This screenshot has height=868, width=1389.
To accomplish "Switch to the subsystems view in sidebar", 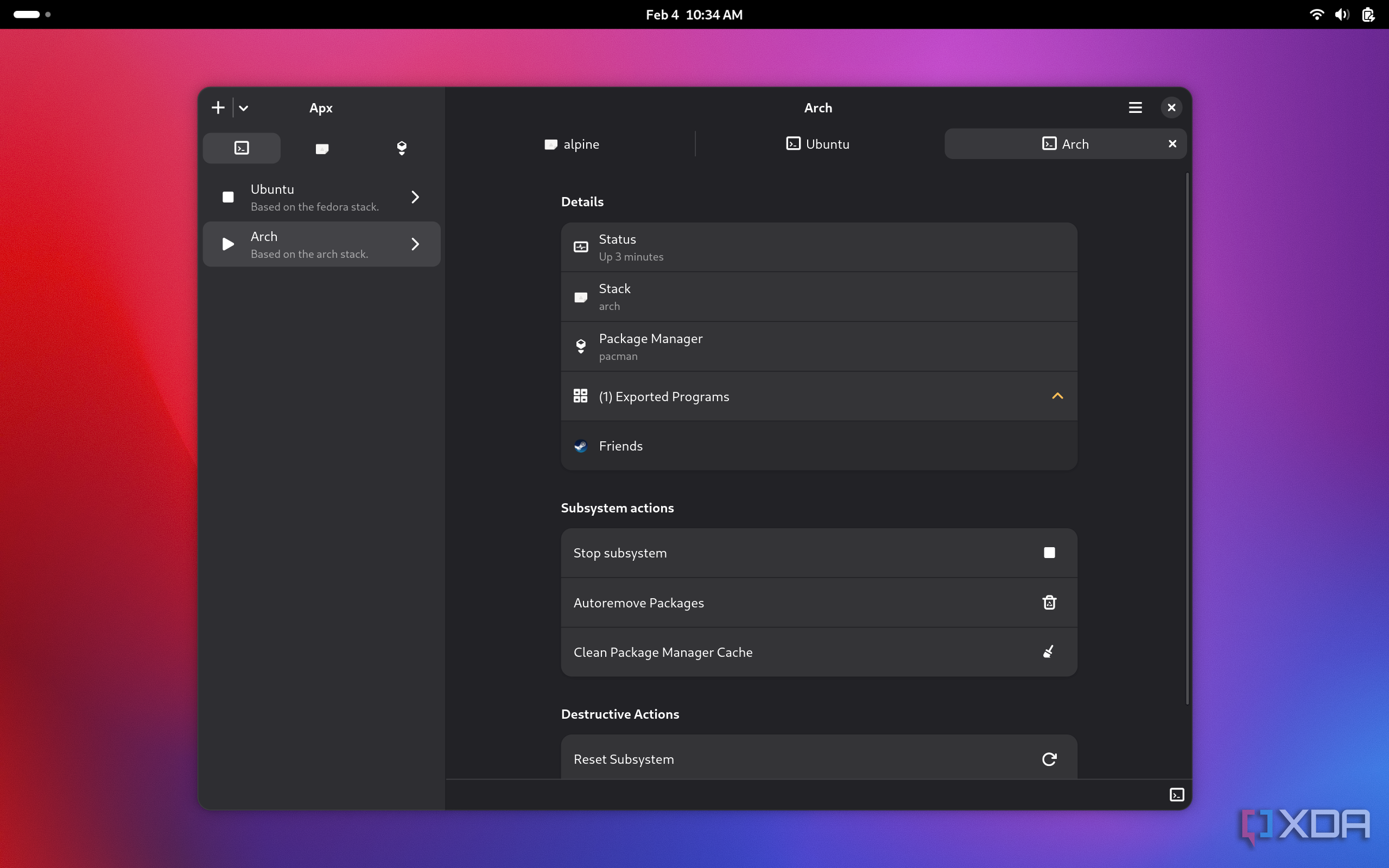I will pyautogui.click(x=242, y=148).
